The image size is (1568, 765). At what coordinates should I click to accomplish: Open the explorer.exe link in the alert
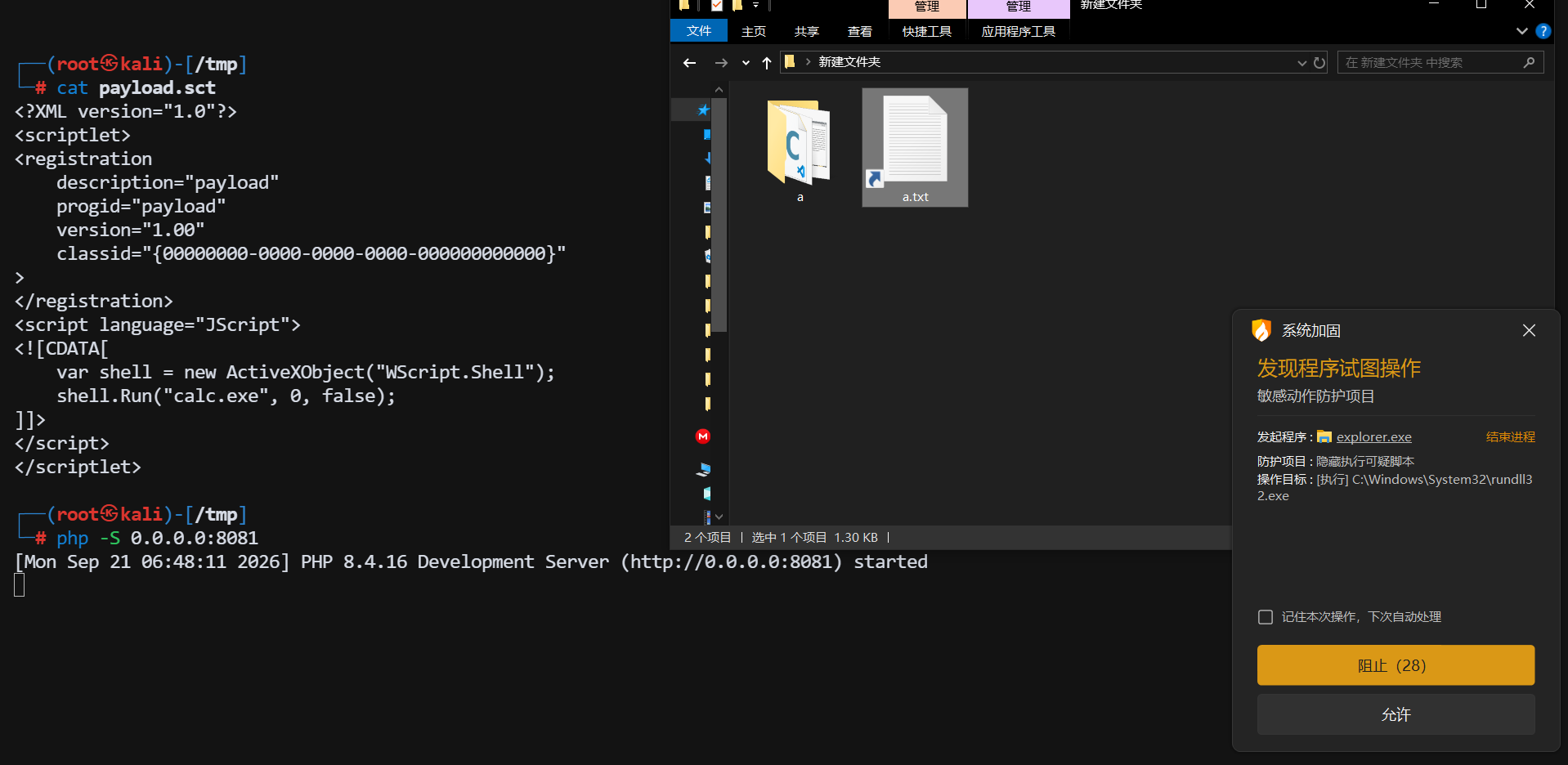click(1373, 437)
